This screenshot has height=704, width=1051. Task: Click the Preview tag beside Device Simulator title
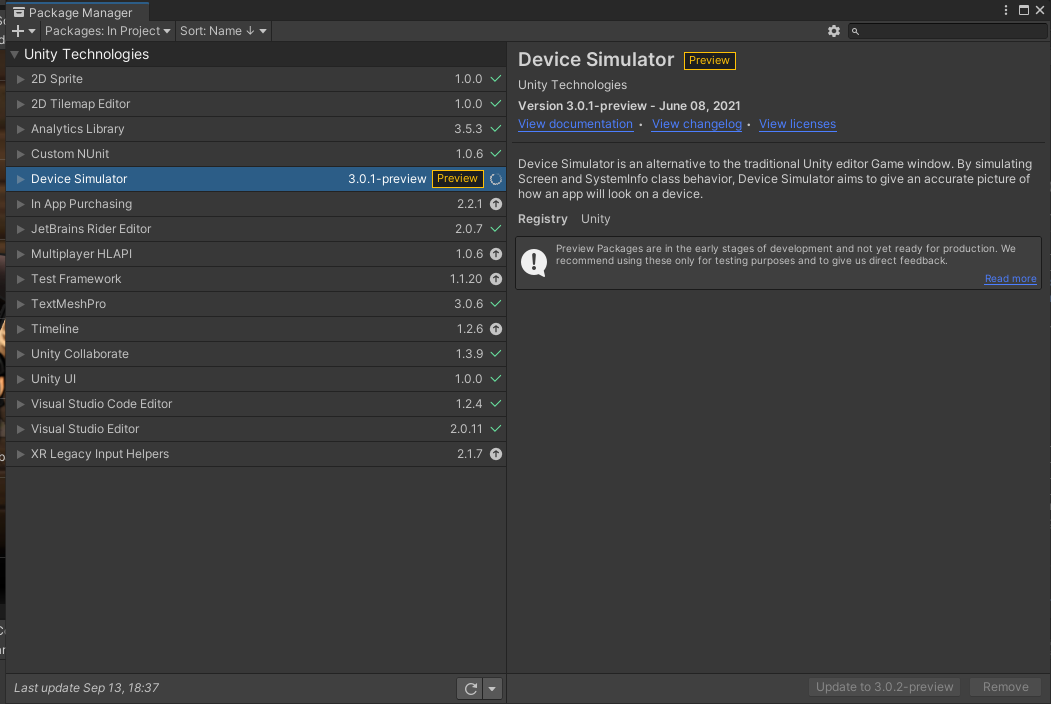(x=709, y=60)
